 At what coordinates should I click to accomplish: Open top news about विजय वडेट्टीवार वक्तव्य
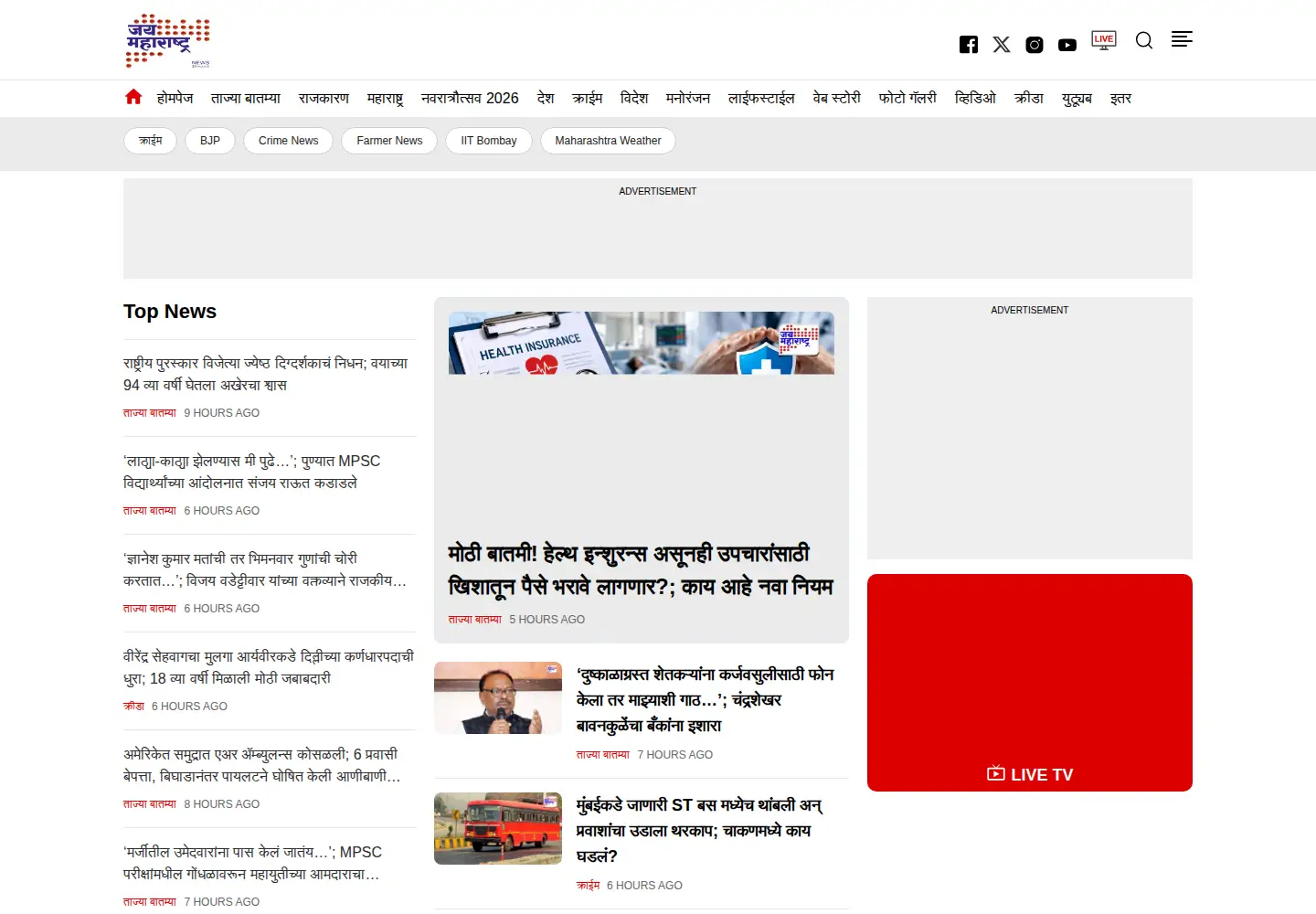point(265,569)
